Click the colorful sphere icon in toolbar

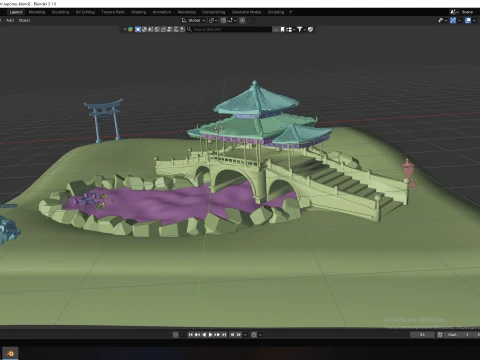[130, 29]
